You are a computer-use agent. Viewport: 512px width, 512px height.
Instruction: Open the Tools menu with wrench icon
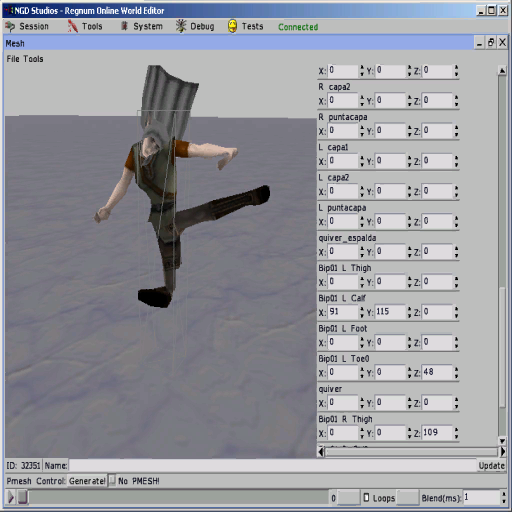73,26
